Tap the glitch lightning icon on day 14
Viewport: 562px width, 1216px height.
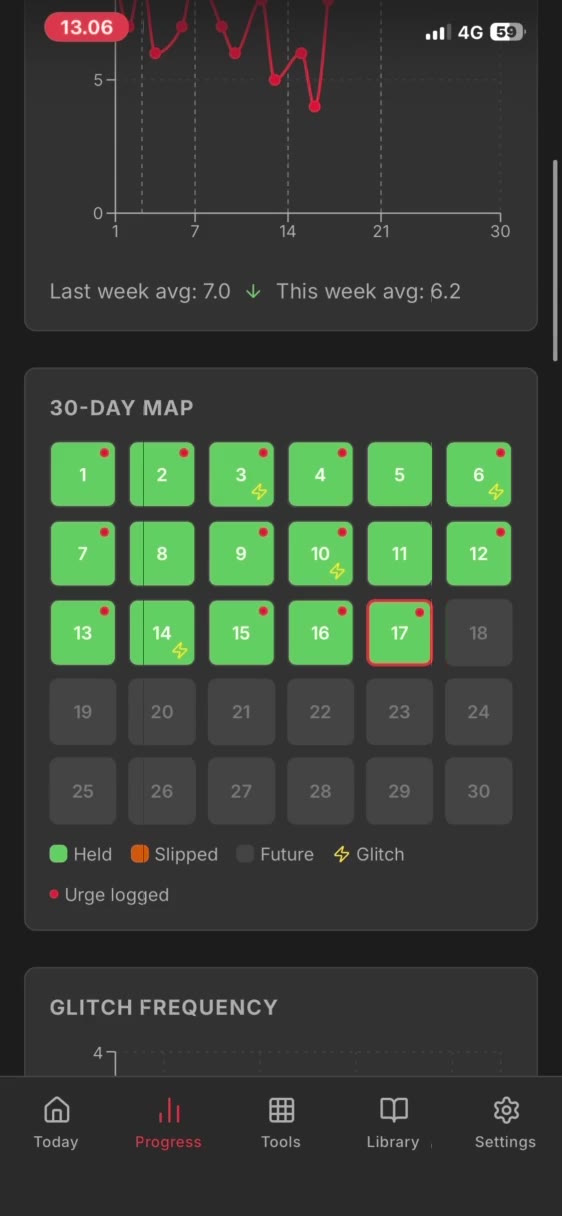click(180, 650)
